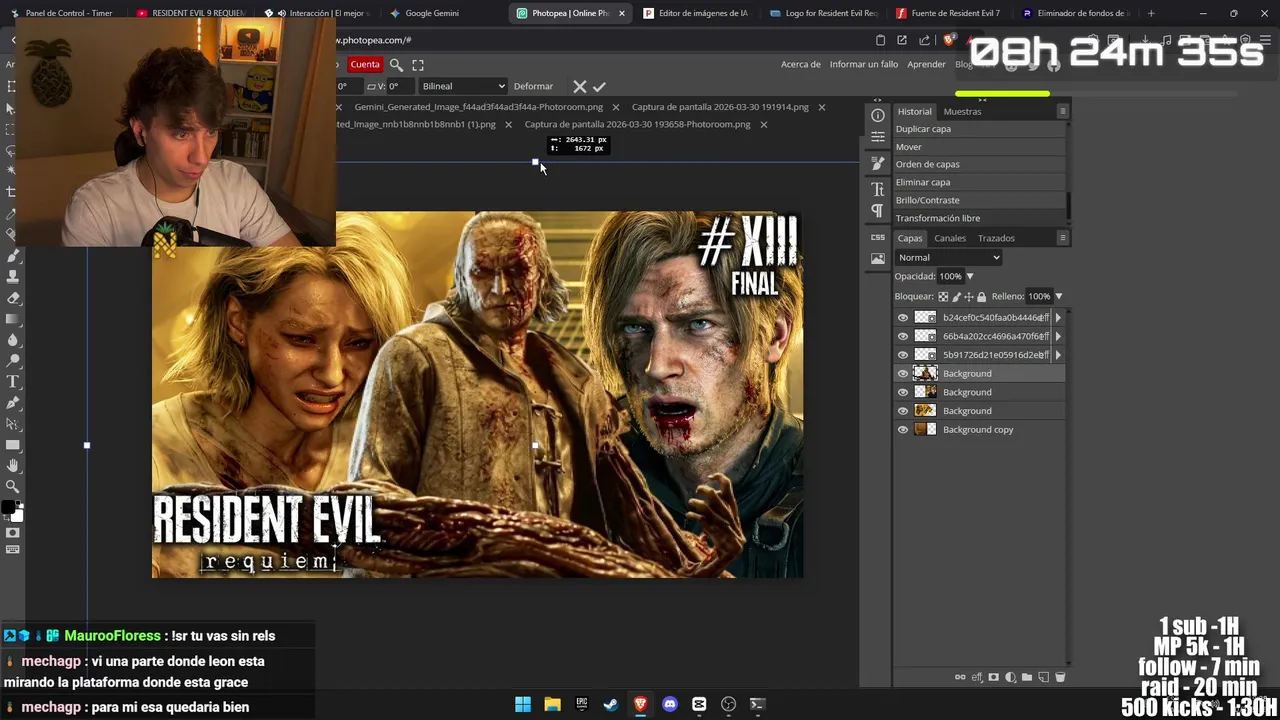
Task: Add a raster mask to the layer
Action: [993, 677]
